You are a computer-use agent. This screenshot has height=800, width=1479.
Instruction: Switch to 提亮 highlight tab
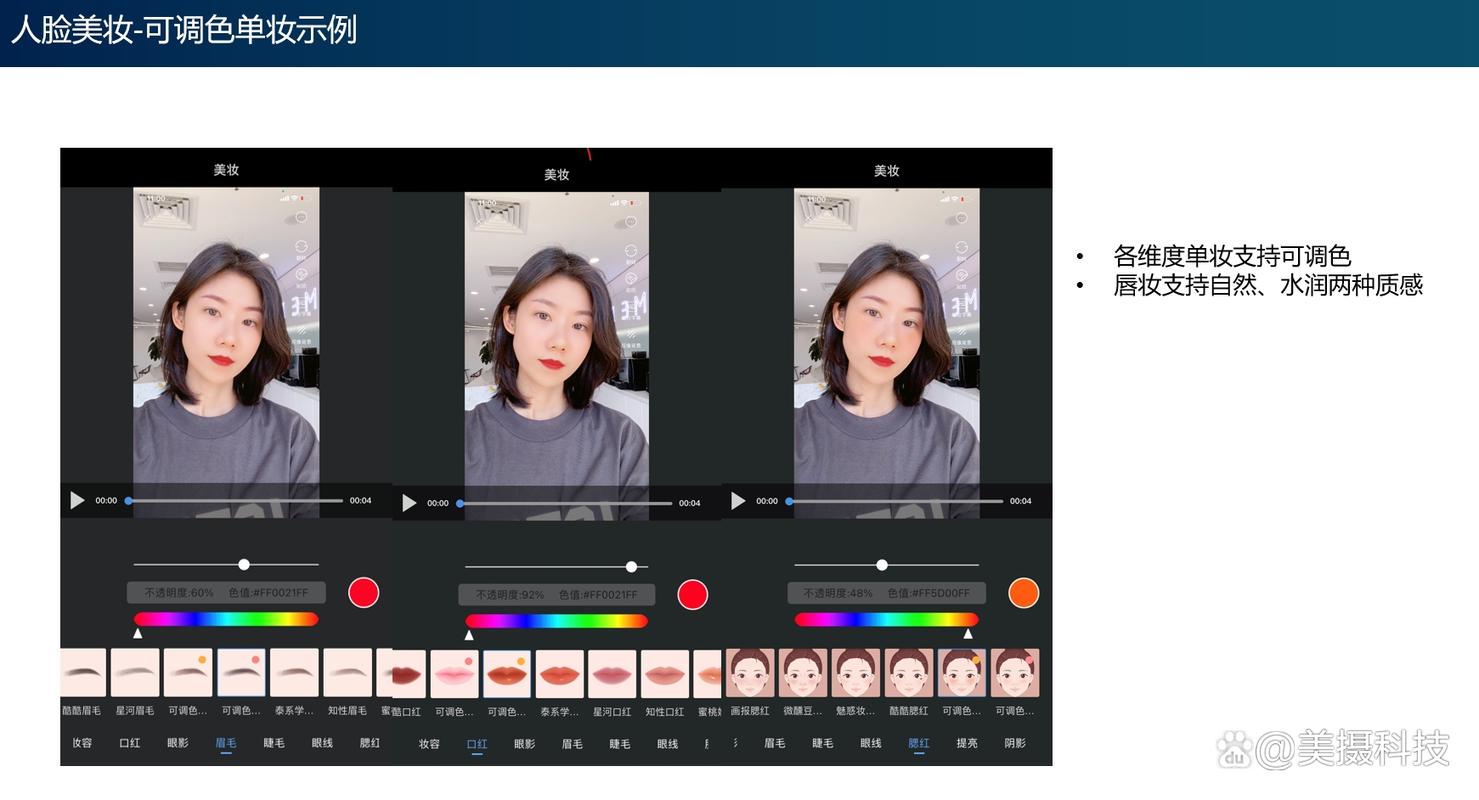(x=966, y=743)
